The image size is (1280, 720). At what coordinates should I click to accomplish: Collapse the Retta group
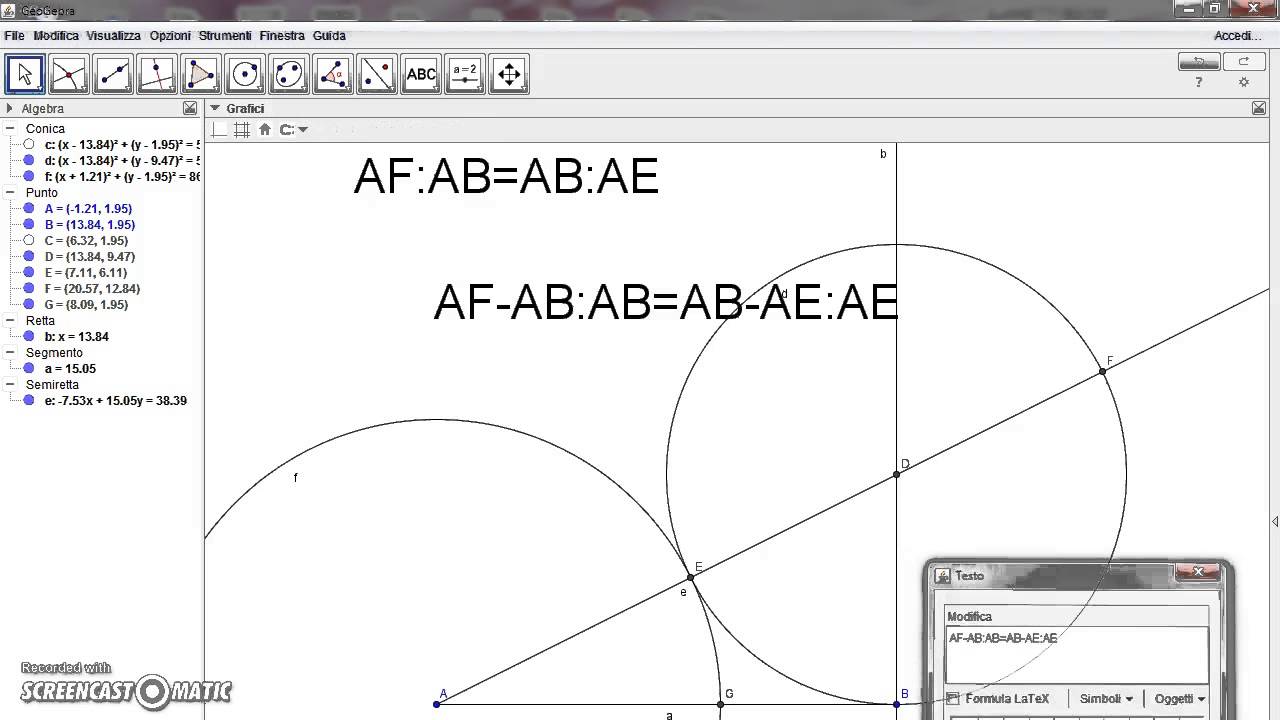(x=10, y=320)
